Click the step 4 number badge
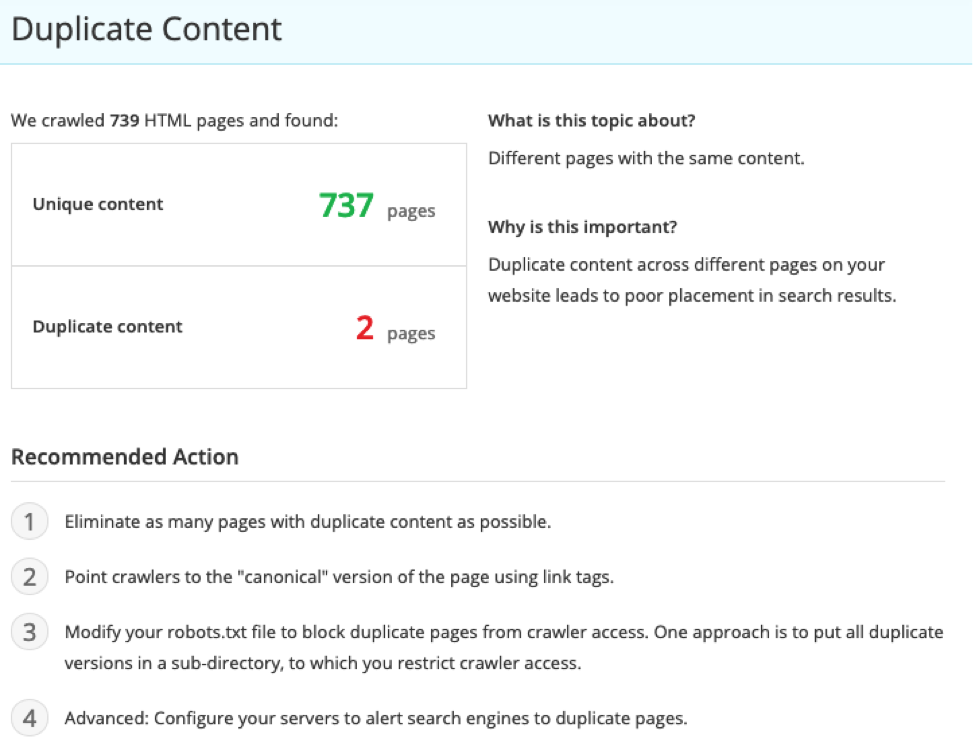Viewport: 974px width, 754px height. tap(30, 718)
